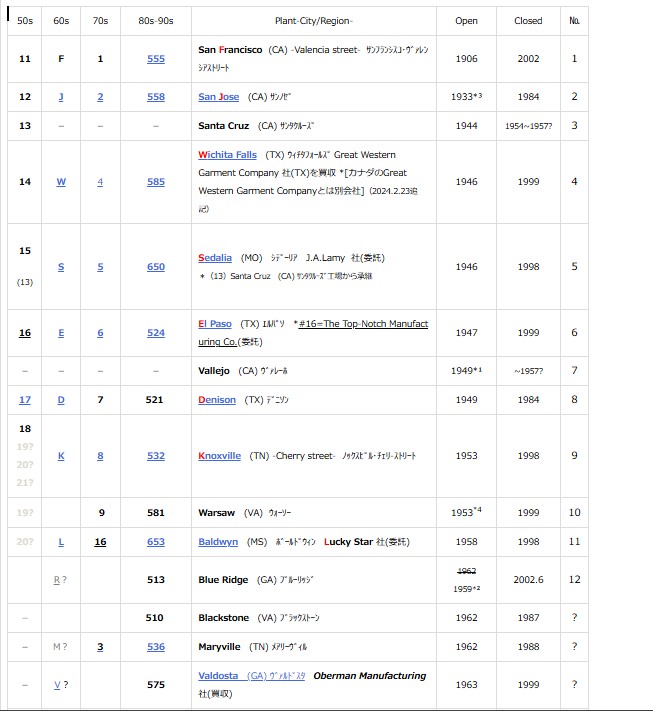Select the 70s column header
Viewport: 653px width, 711px height.
100,21
